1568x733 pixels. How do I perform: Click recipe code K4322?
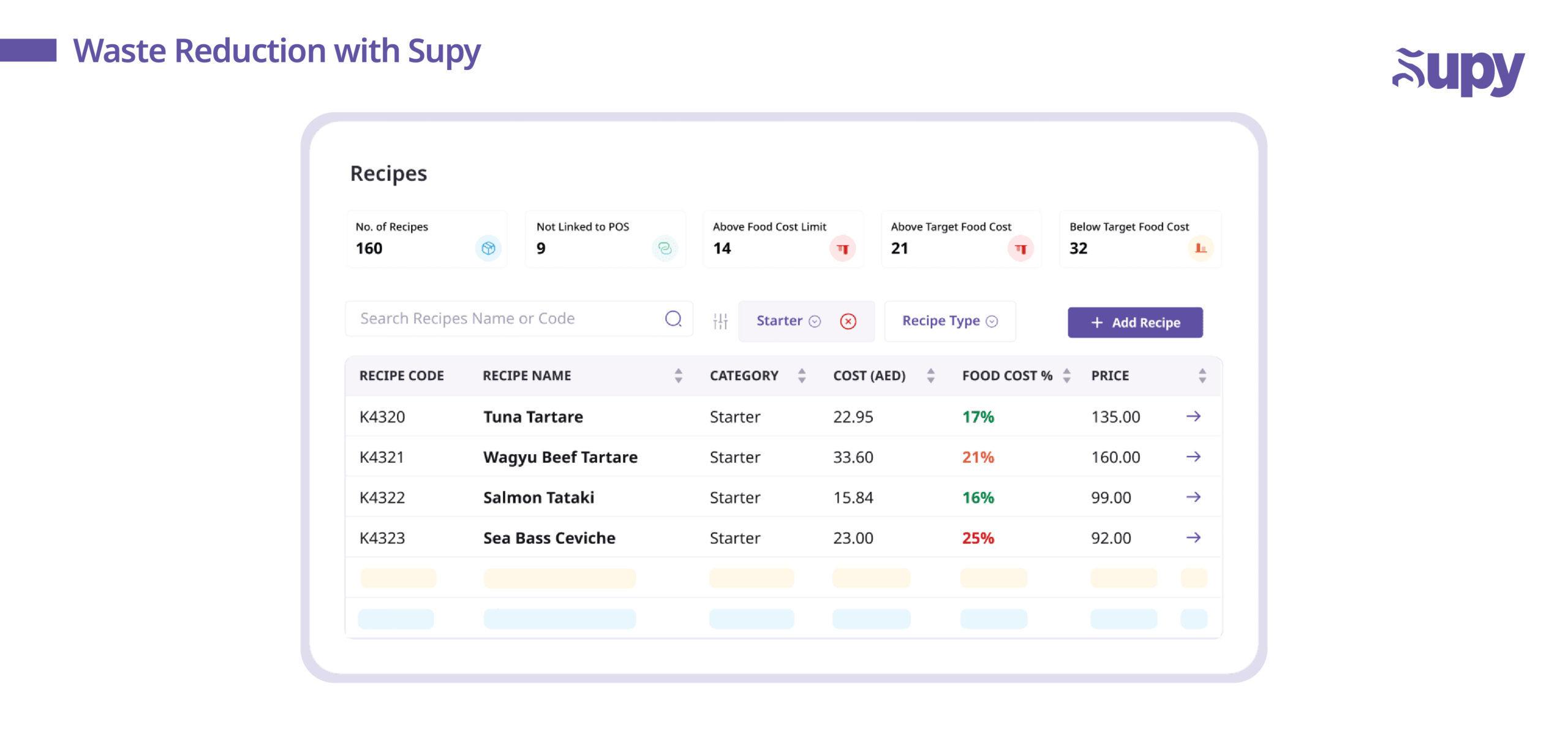[x=382, y=498]
